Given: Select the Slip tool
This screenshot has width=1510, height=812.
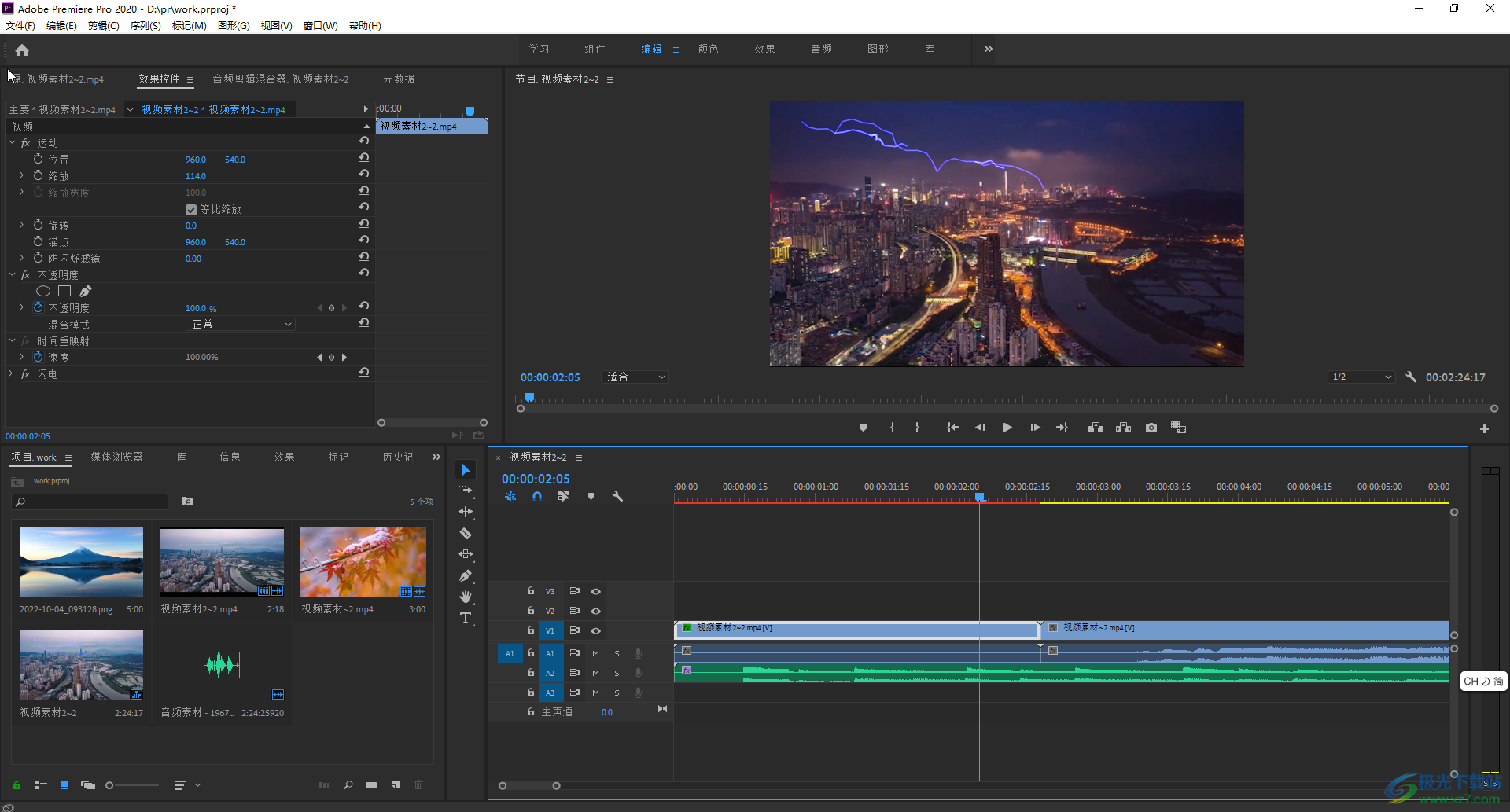Looking at the screenshot, I should (466, 554).
